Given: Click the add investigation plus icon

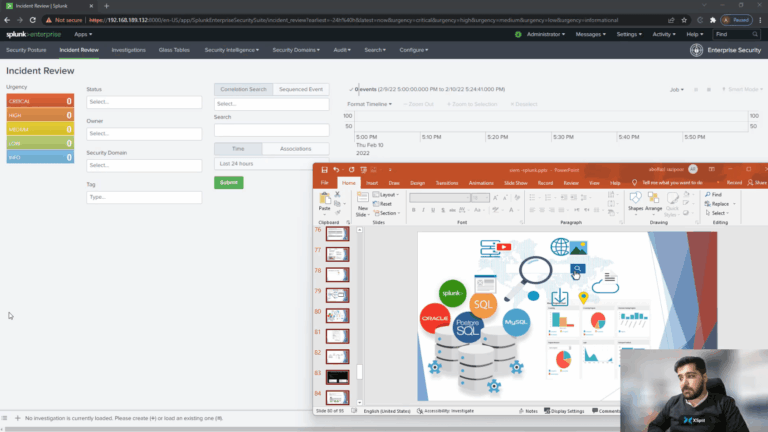Looking at the screenshot, I should tap(18, 418).
